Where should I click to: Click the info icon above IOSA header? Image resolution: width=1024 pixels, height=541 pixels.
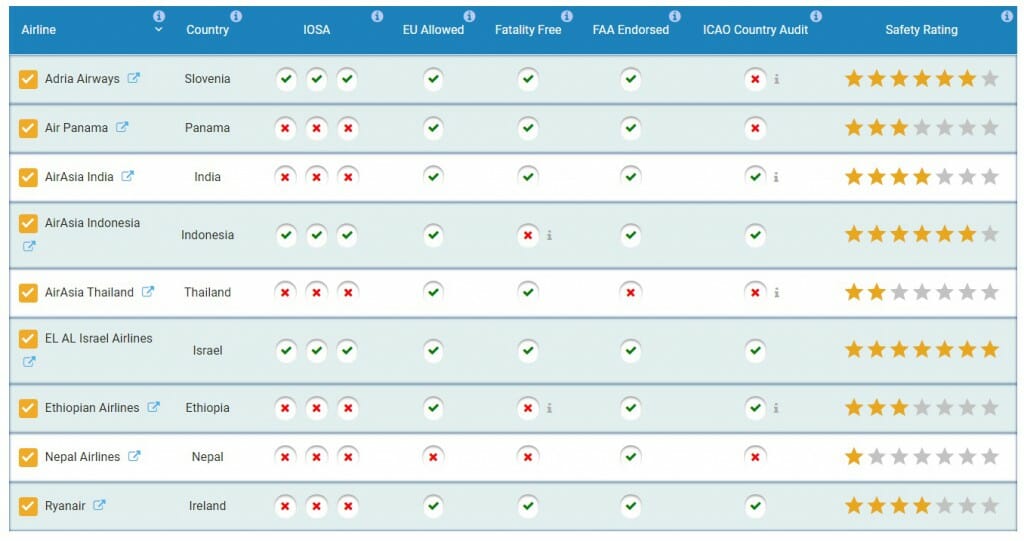point(377,16)
